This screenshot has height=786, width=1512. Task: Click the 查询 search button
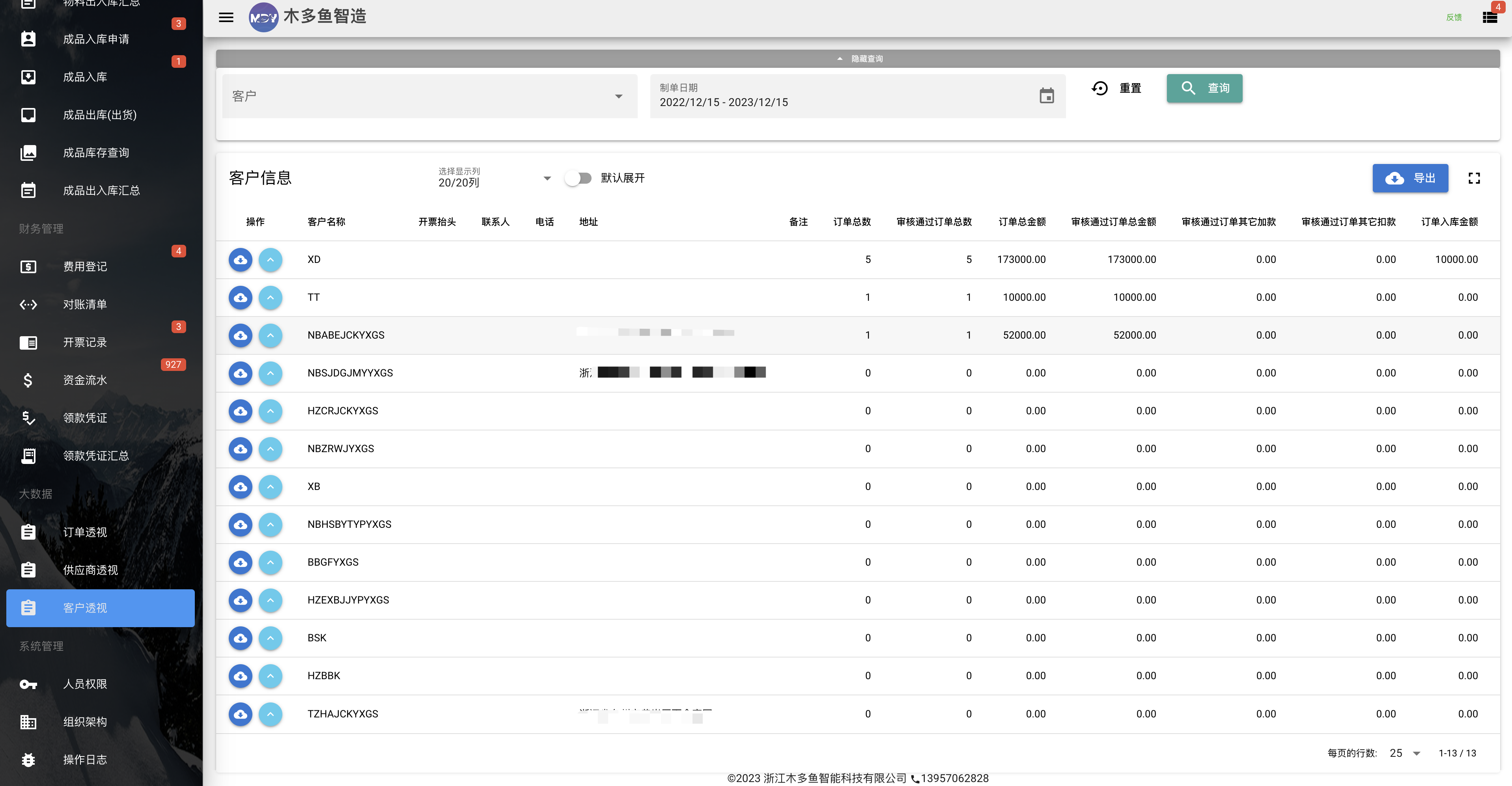pos(1204,88)
